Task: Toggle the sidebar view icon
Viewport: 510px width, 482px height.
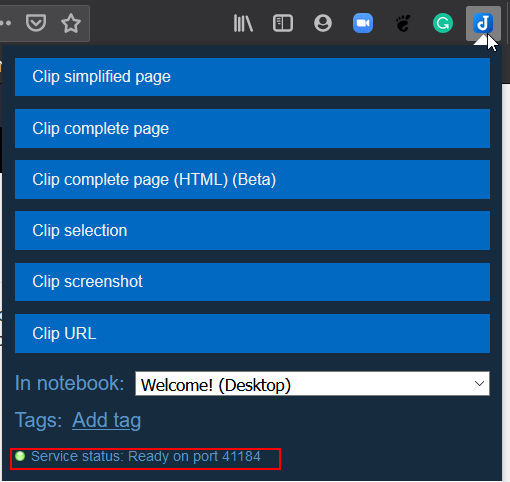Action: [x=283, y=23]
